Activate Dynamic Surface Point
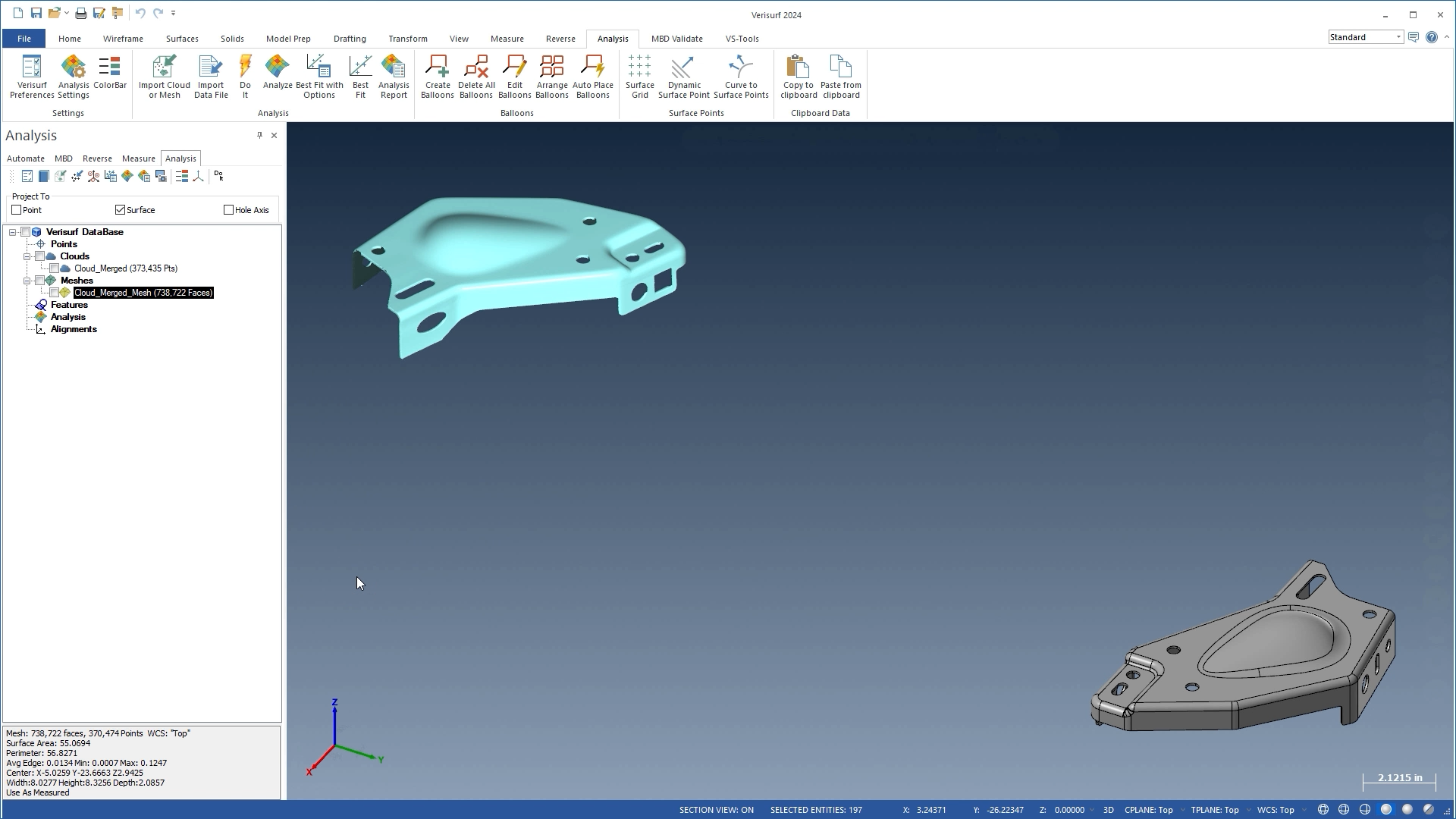The height and width of the screenshot is (819, 1456). click(x=684, y=77)
